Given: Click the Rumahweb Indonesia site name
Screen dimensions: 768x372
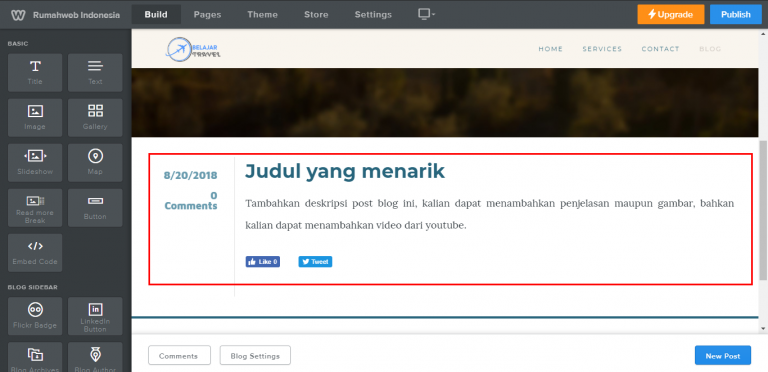Looking at the screenshot, I should (76, 15).
